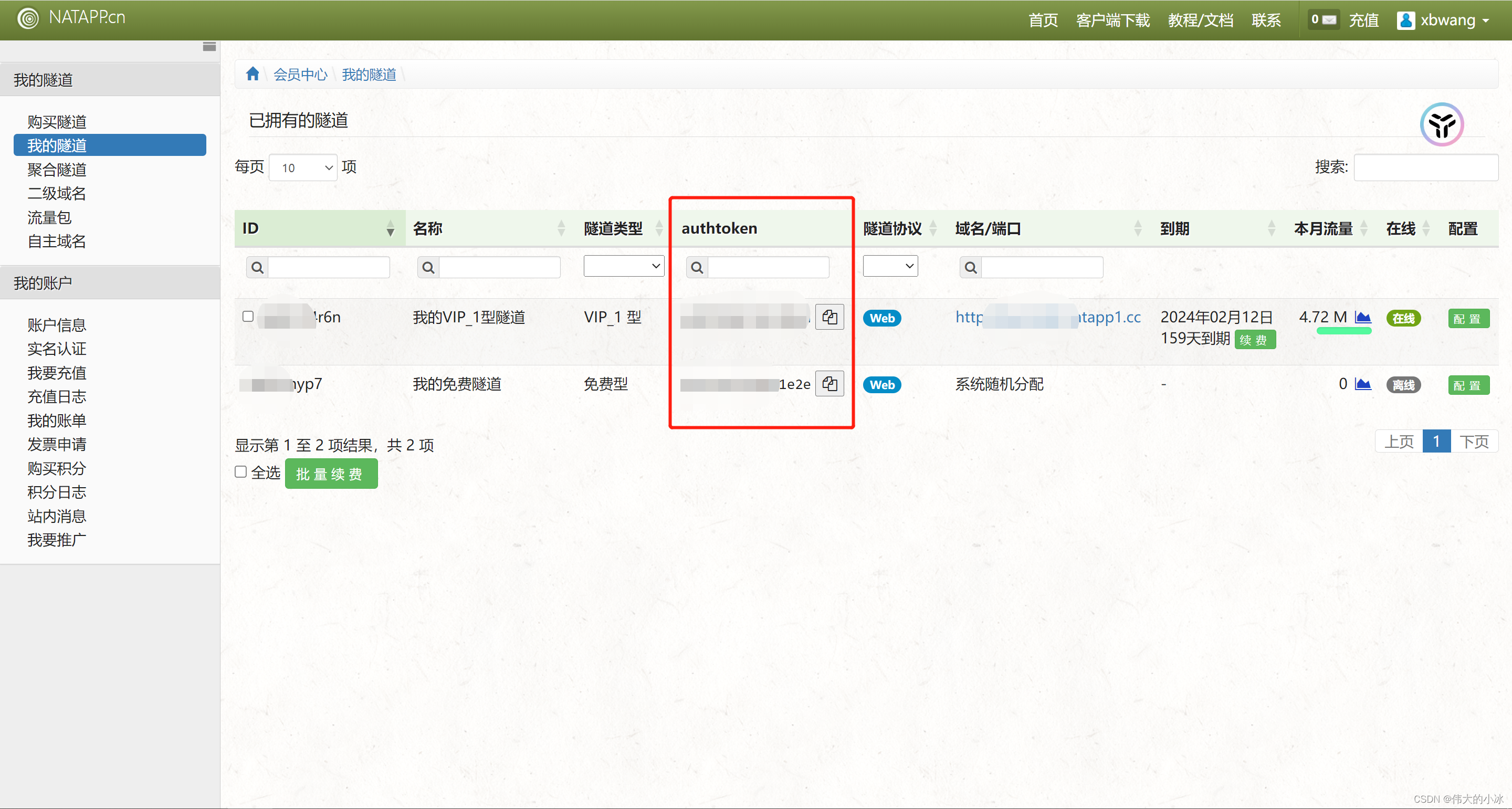The height and width of the screenshot is (809, 1512).
Task: Copy authtoken of free tunnel
Action: tap(829, 384)
